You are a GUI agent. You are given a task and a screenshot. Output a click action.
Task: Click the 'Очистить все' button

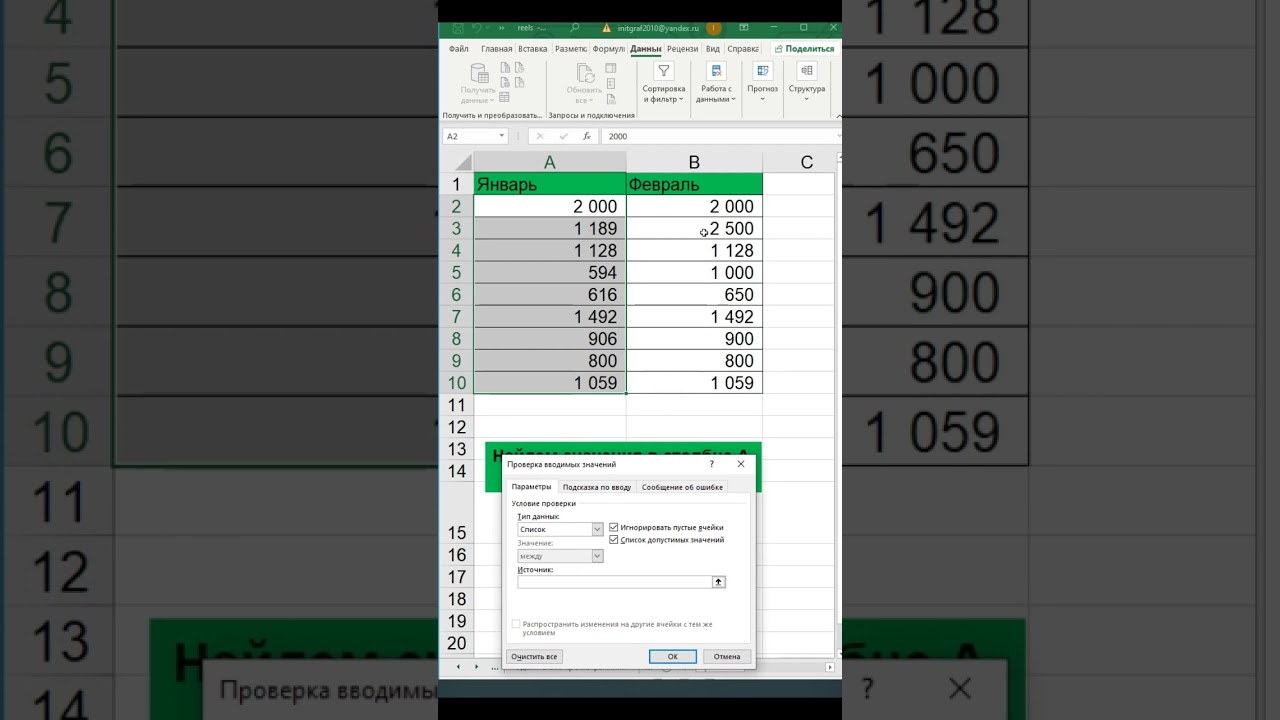(534, 657)
